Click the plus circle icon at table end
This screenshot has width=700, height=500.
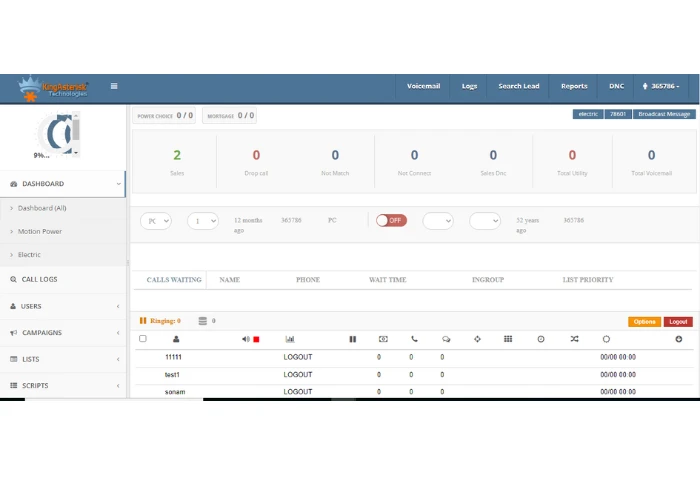[679, 339]
